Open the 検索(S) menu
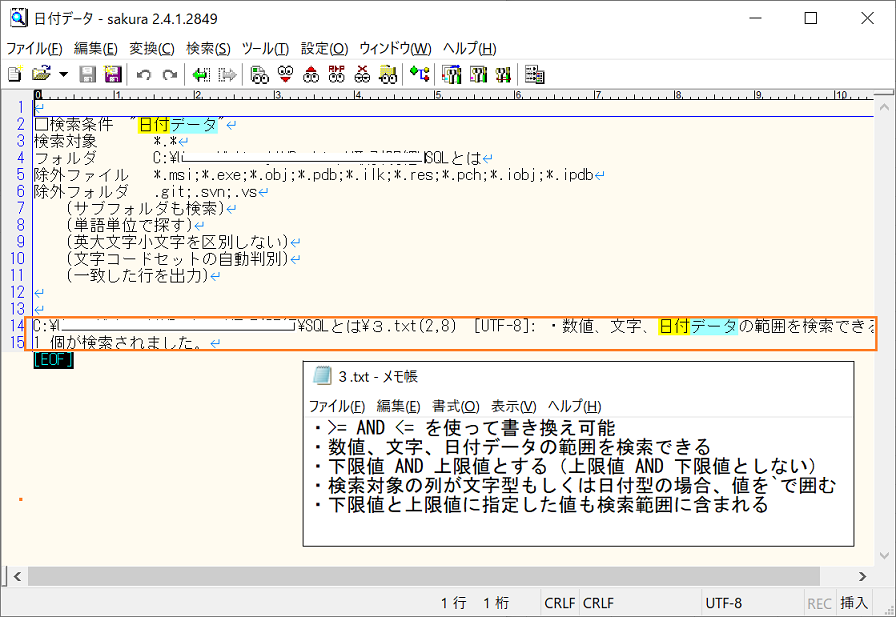This screenshot has height=617, width=896. point(208,49)
